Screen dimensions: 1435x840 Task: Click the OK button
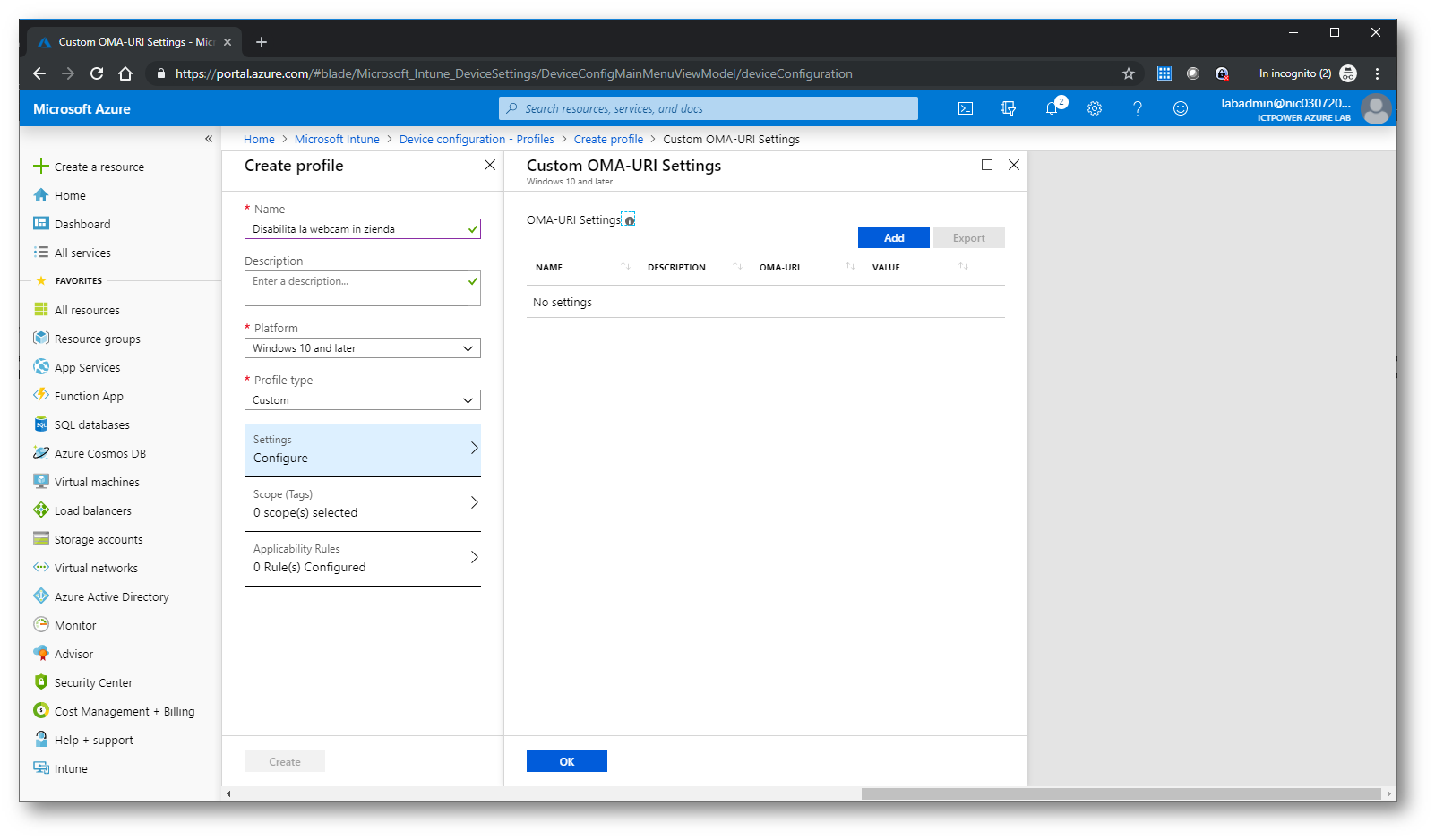[x=567, y=761]
